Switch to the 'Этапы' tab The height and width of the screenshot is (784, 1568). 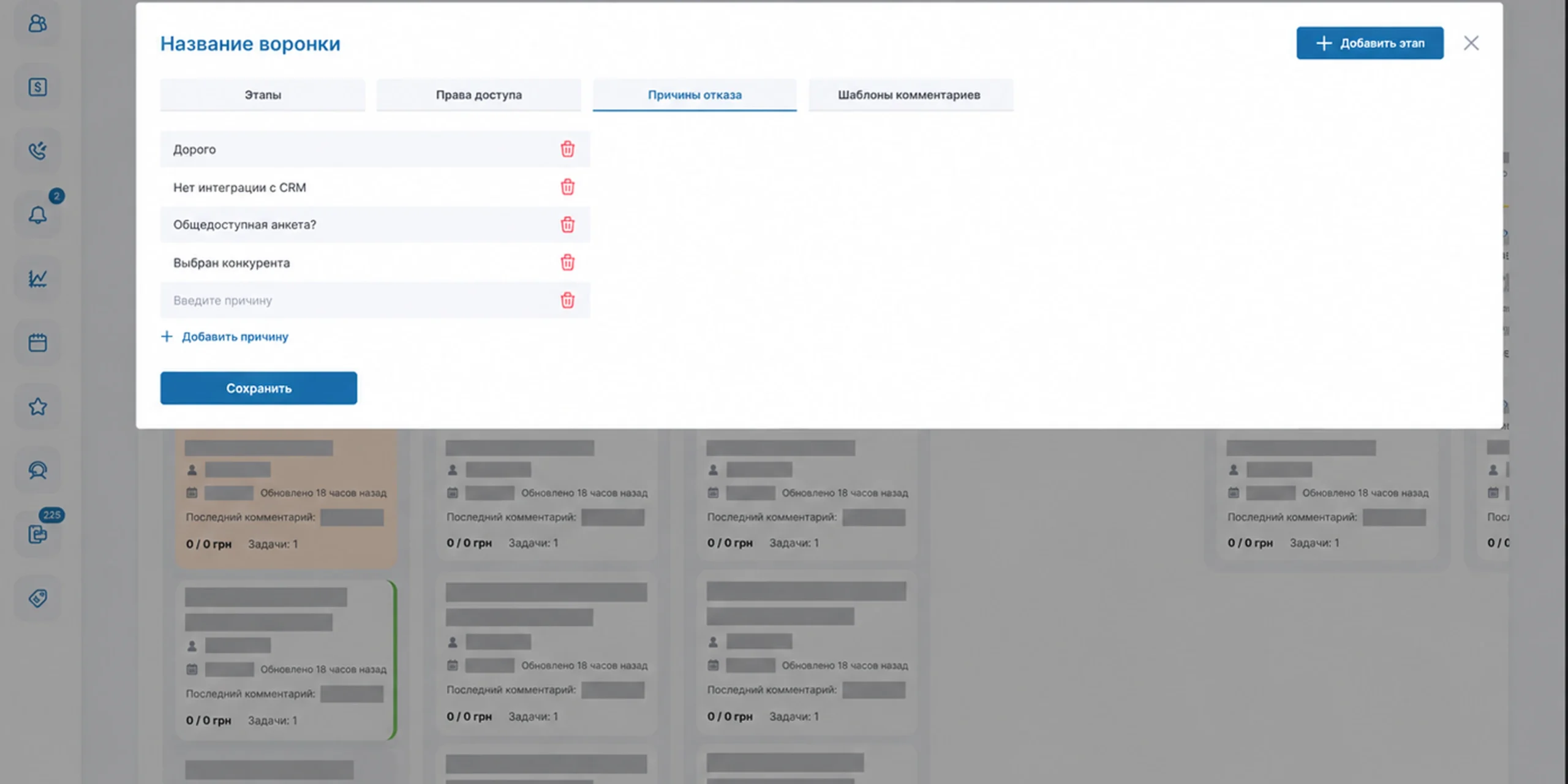(263, 95)
